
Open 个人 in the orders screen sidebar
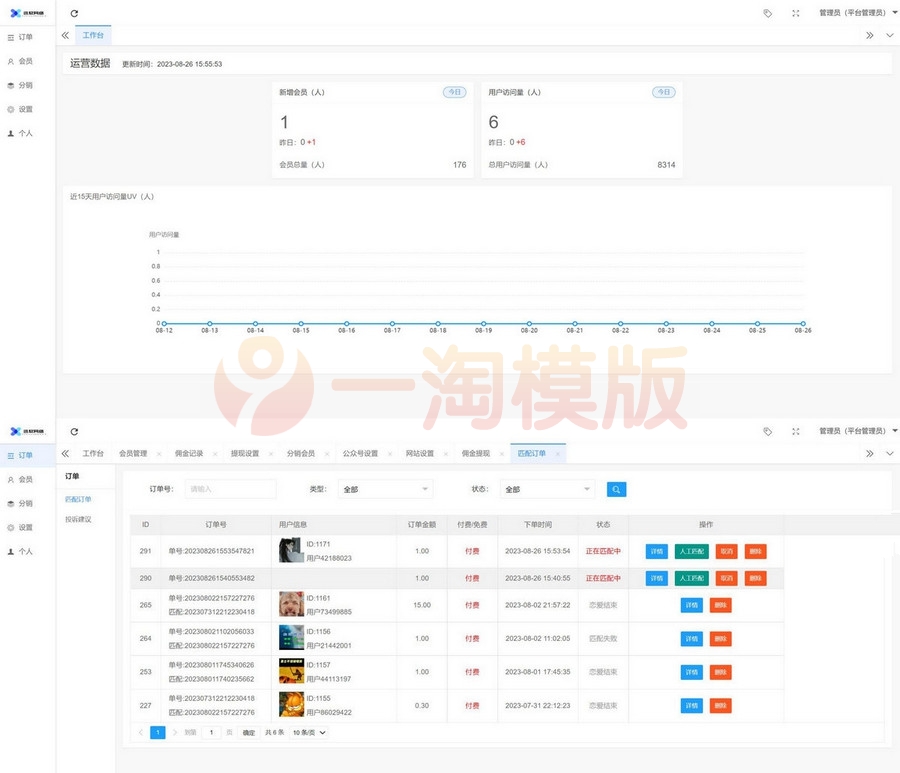27,551
